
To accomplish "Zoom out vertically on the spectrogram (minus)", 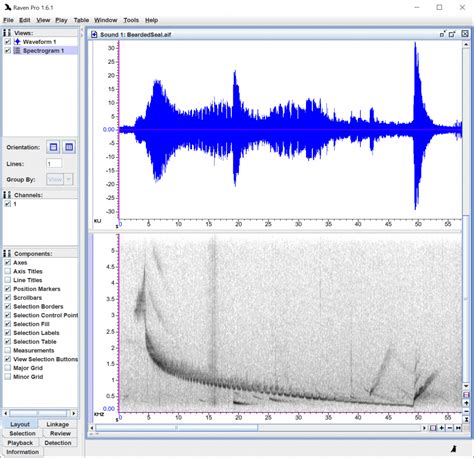I will pos(466,411).
